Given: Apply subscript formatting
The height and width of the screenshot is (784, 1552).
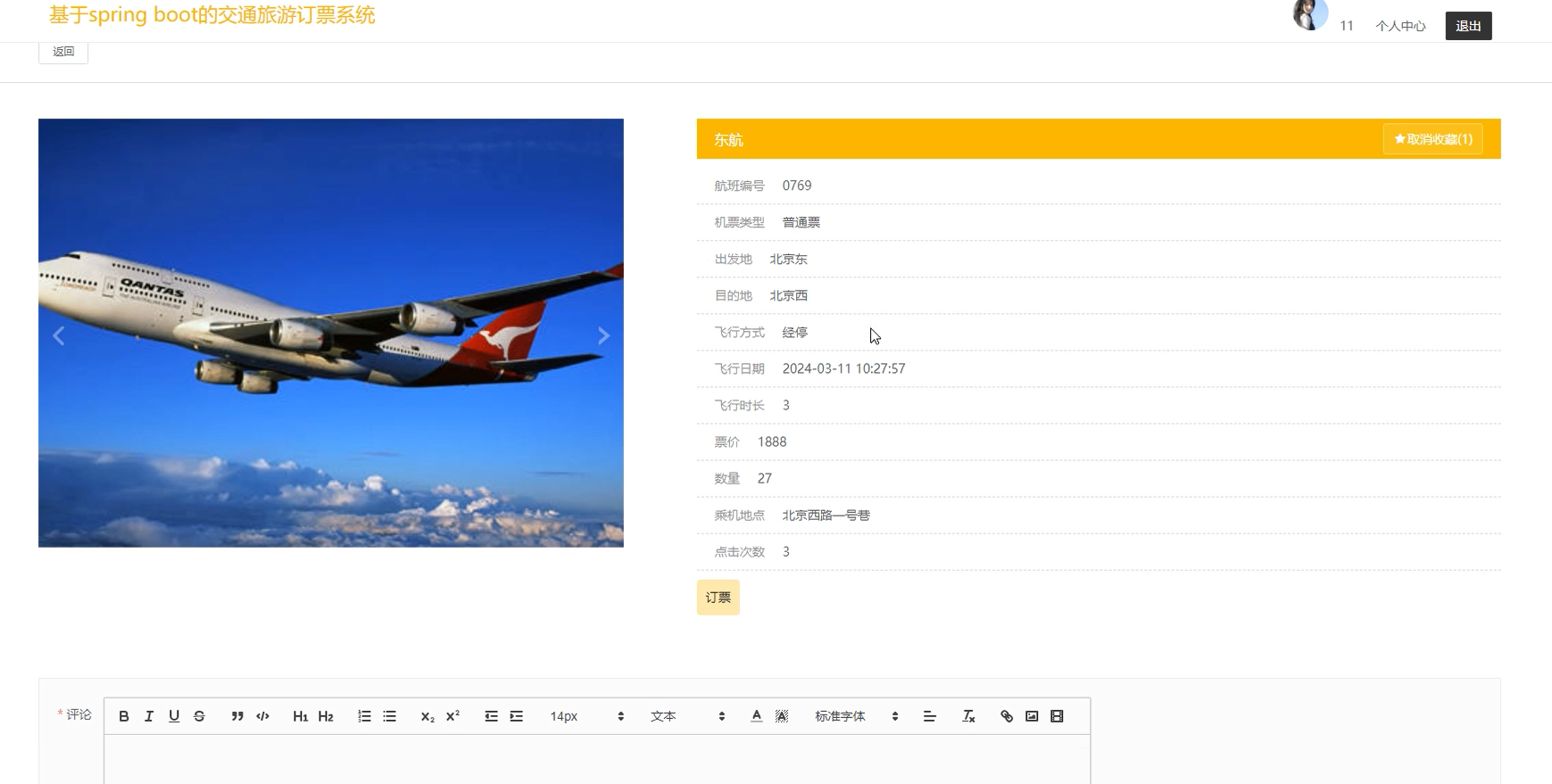Looking at the screenshot, I should 427,716.
